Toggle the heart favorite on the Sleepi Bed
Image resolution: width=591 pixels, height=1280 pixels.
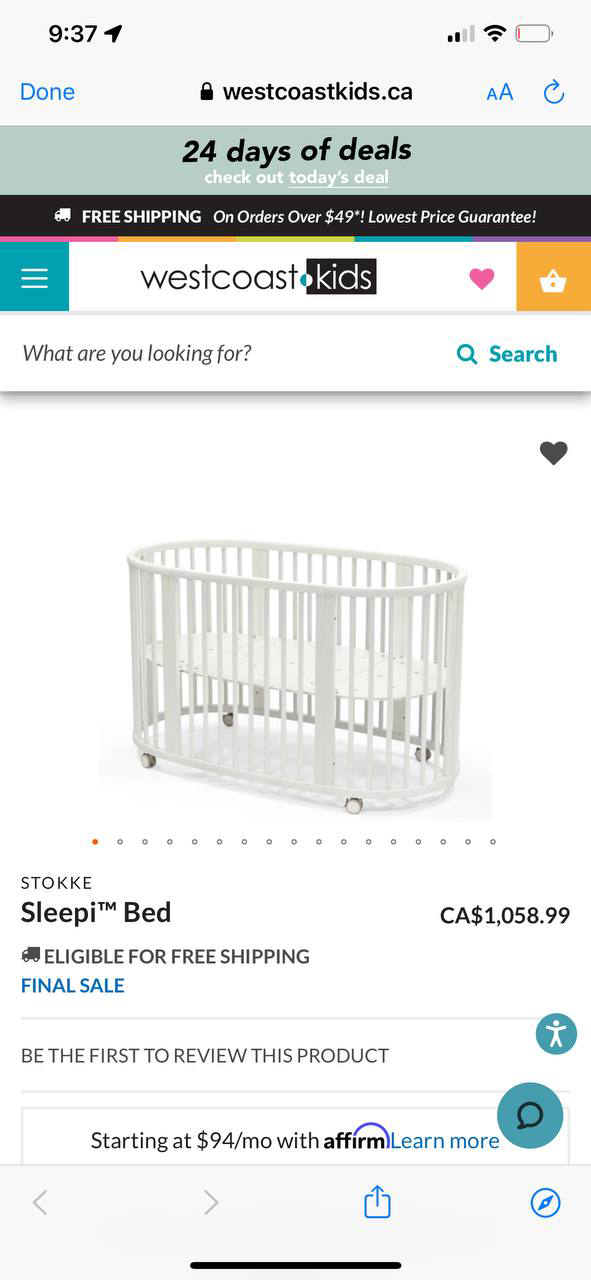click(553, 453)
